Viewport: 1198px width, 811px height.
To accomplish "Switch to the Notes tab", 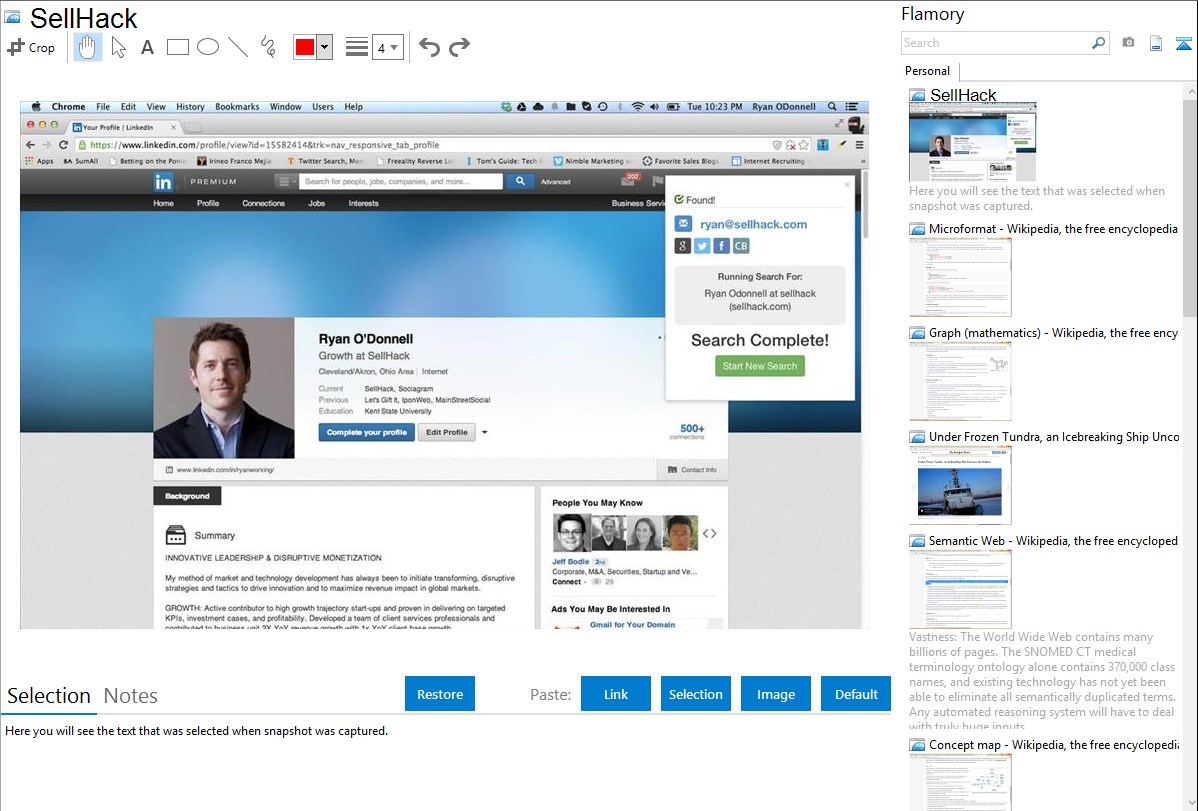I will coord(131,696).
